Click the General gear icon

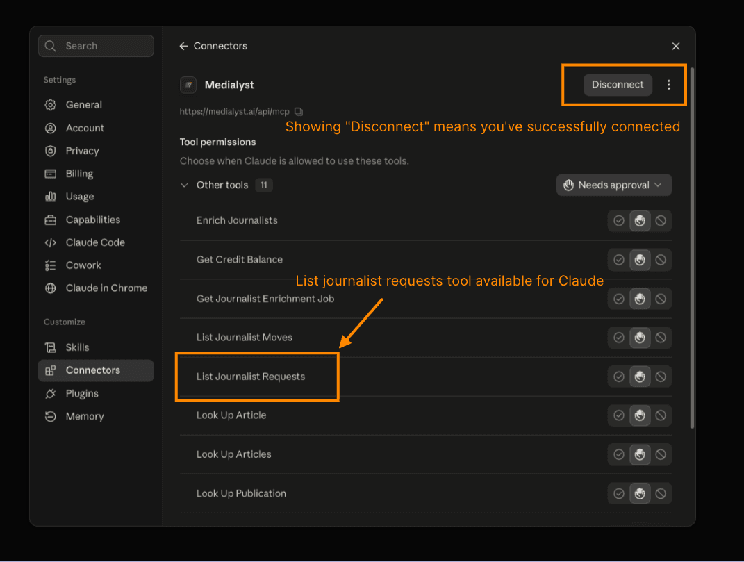pos(50,104)
